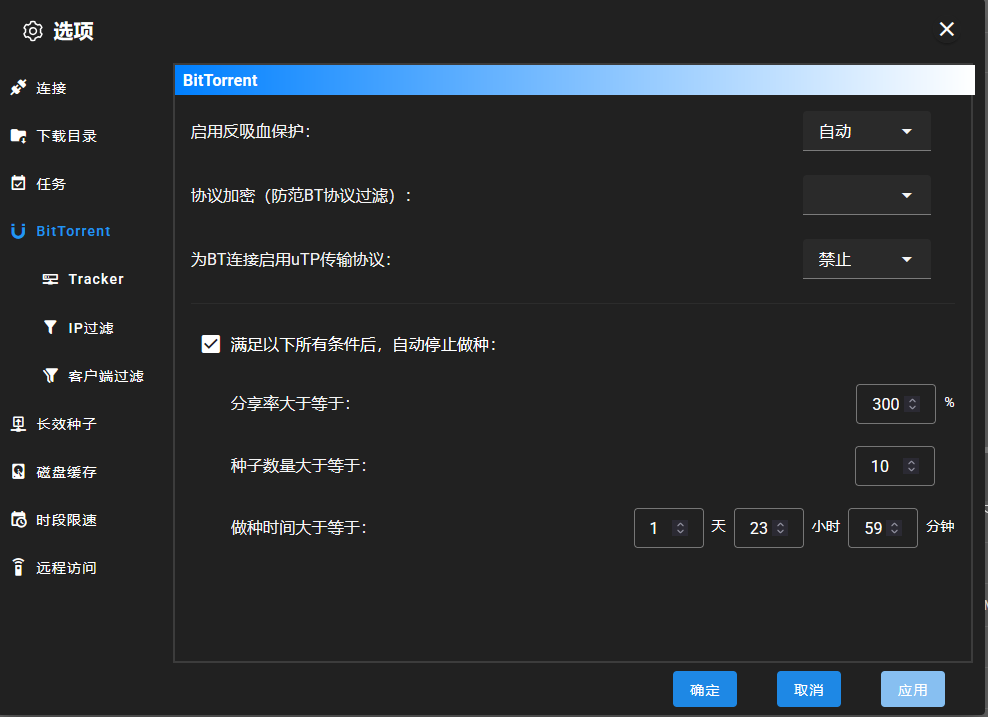Click the magnet icon next to BitTorrent
Screen dimensions: 988x717
point(18,231)
